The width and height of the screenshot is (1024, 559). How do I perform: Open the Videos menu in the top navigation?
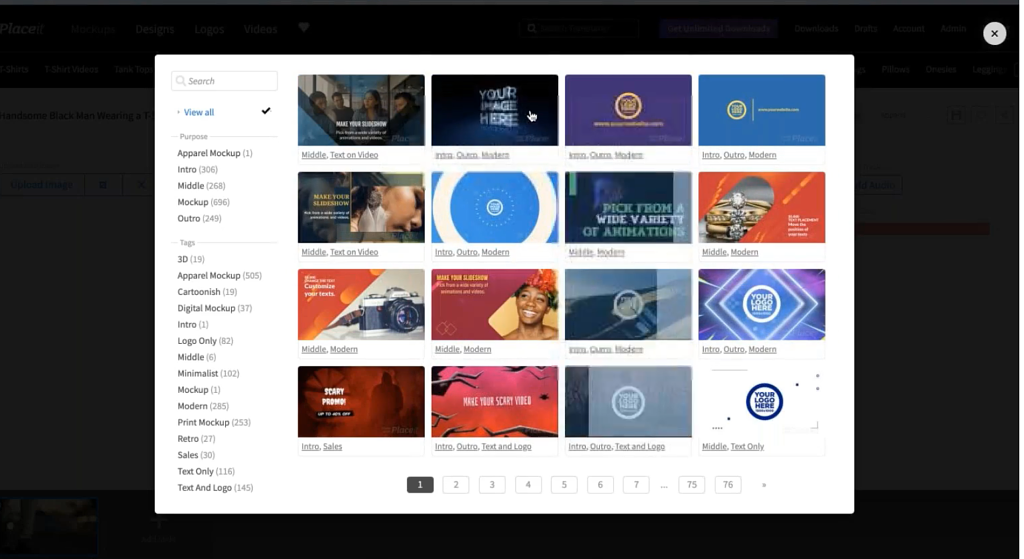pos(260,29)
